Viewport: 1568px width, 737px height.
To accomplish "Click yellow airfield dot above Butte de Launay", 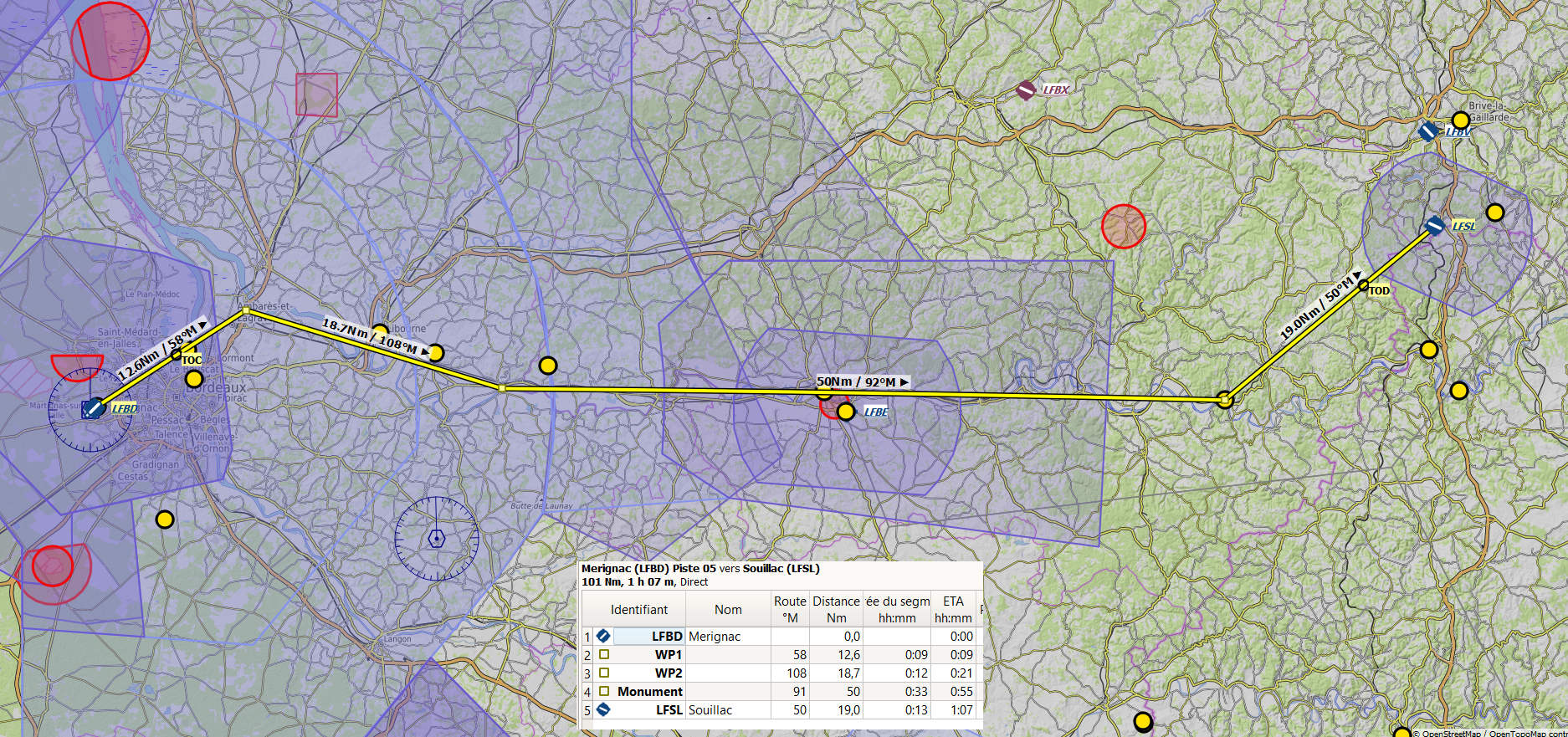I will [548, 366].
